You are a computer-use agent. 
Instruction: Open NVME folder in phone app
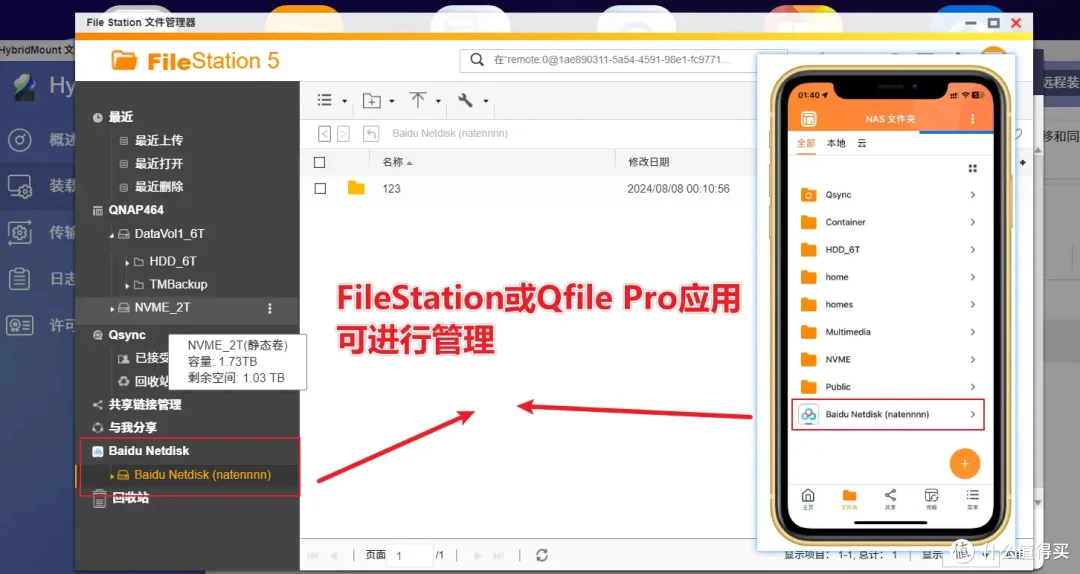point(889,360)
